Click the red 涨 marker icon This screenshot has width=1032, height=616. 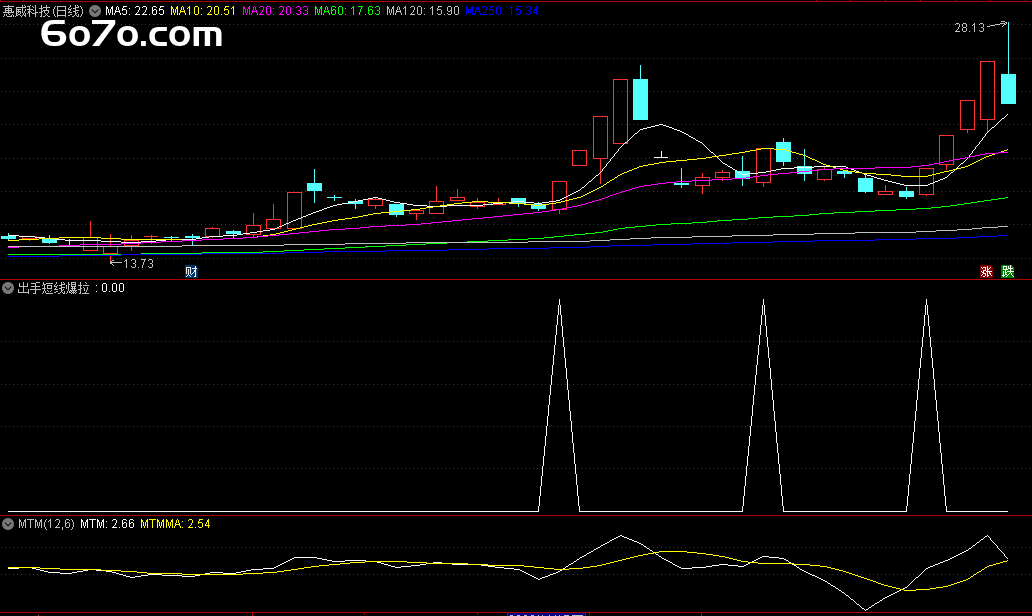(987, 272)
